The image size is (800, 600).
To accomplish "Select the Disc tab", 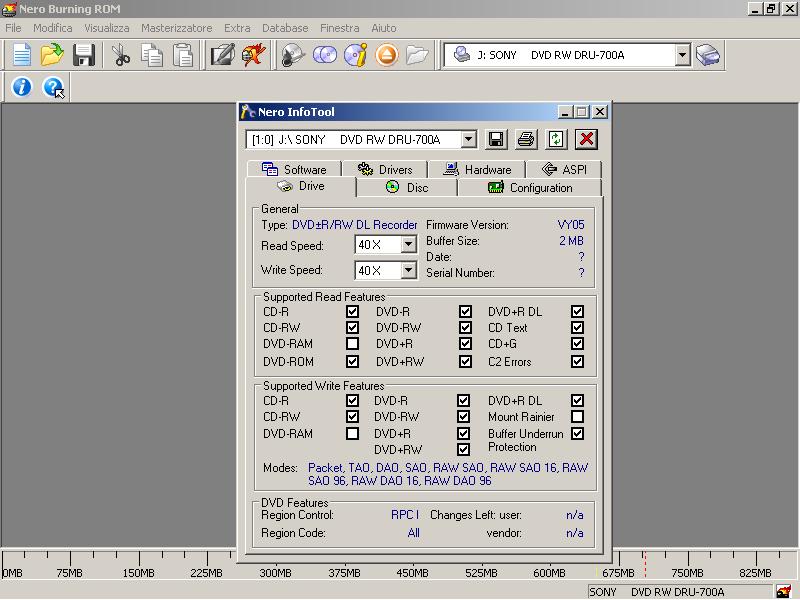I will click(x=407, y=187).
